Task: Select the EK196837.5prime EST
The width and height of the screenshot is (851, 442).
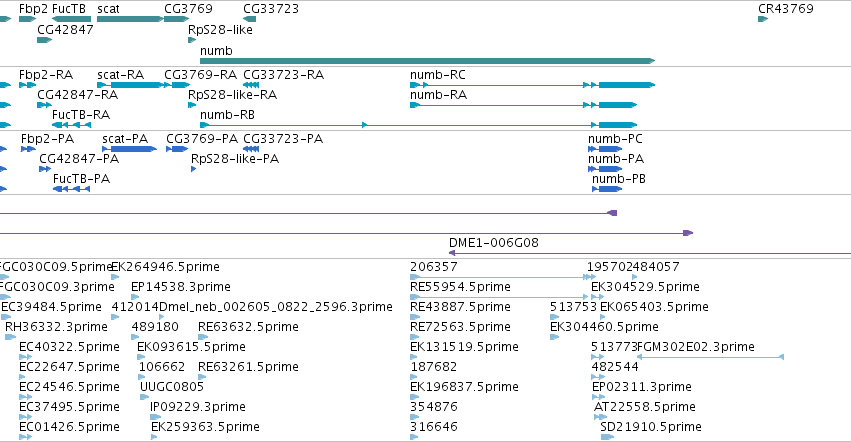Action: [x=414, y=397]
